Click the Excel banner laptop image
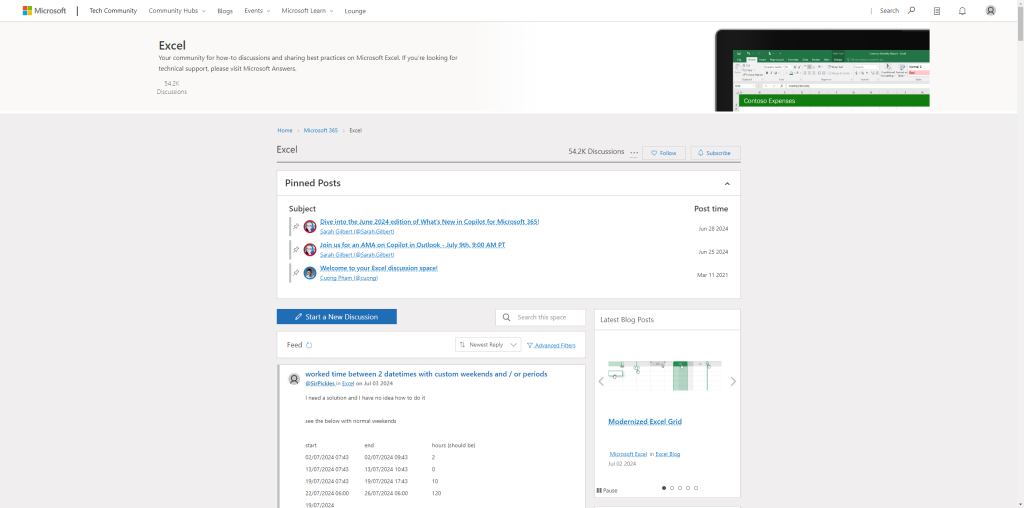 (x=822, y=70)
